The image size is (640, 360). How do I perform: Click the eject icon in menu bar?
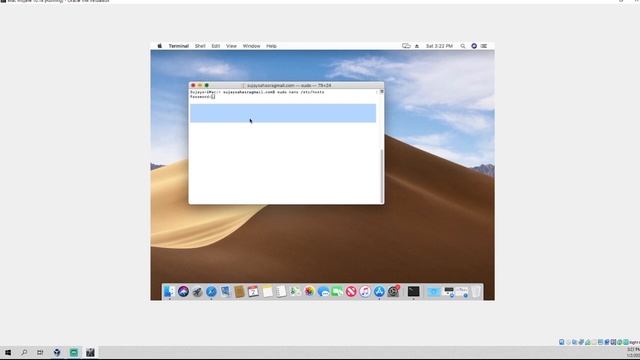click(417, 46)
